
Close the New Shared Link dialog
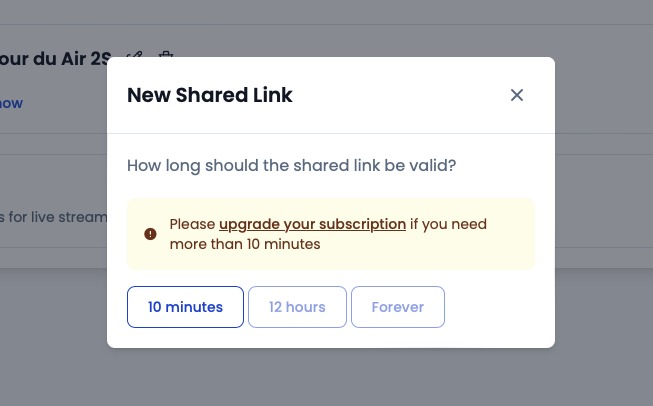[517, 95]
